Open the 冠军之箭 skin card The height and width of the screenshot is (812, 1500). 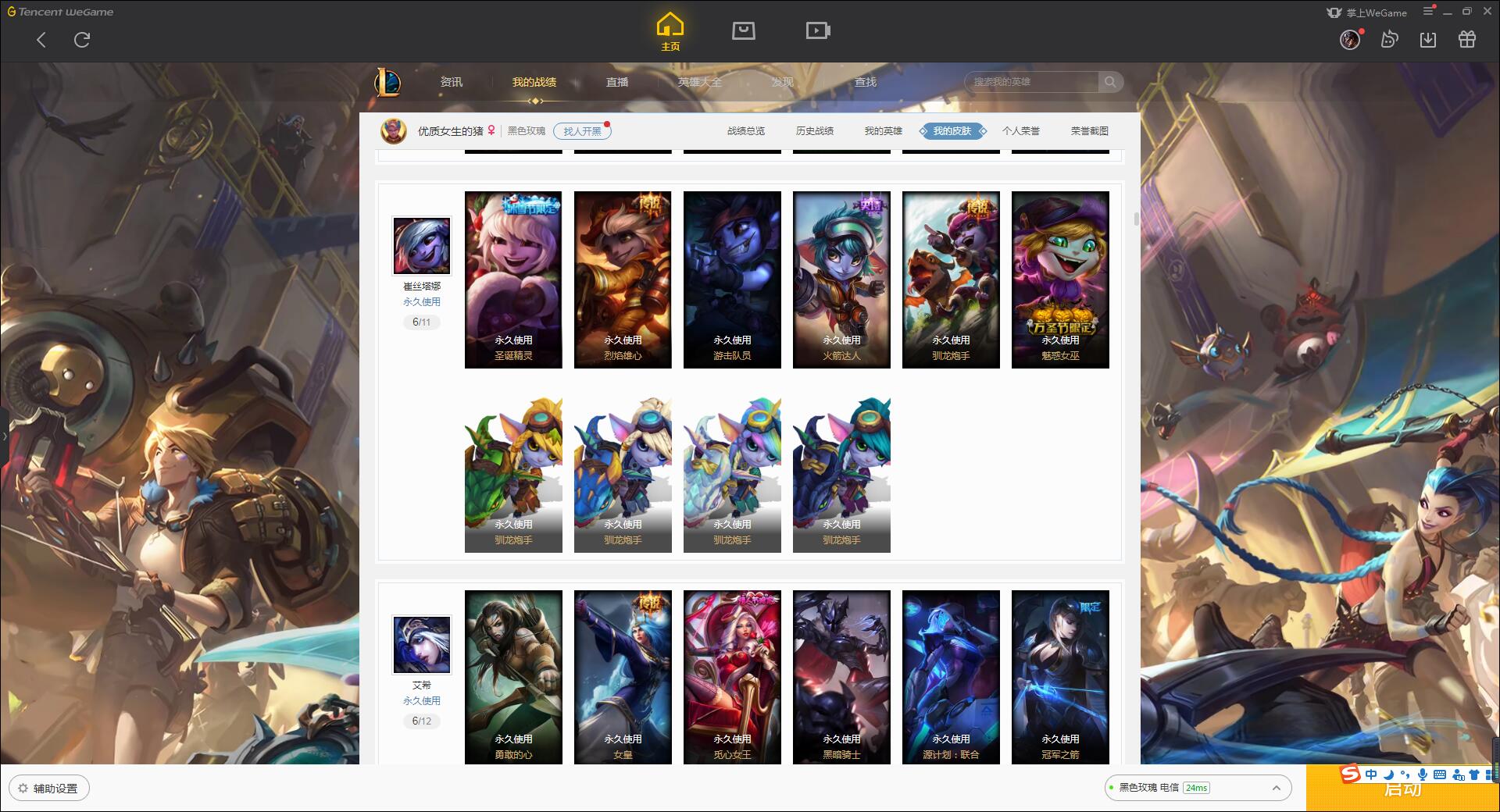click(1060, 677)
